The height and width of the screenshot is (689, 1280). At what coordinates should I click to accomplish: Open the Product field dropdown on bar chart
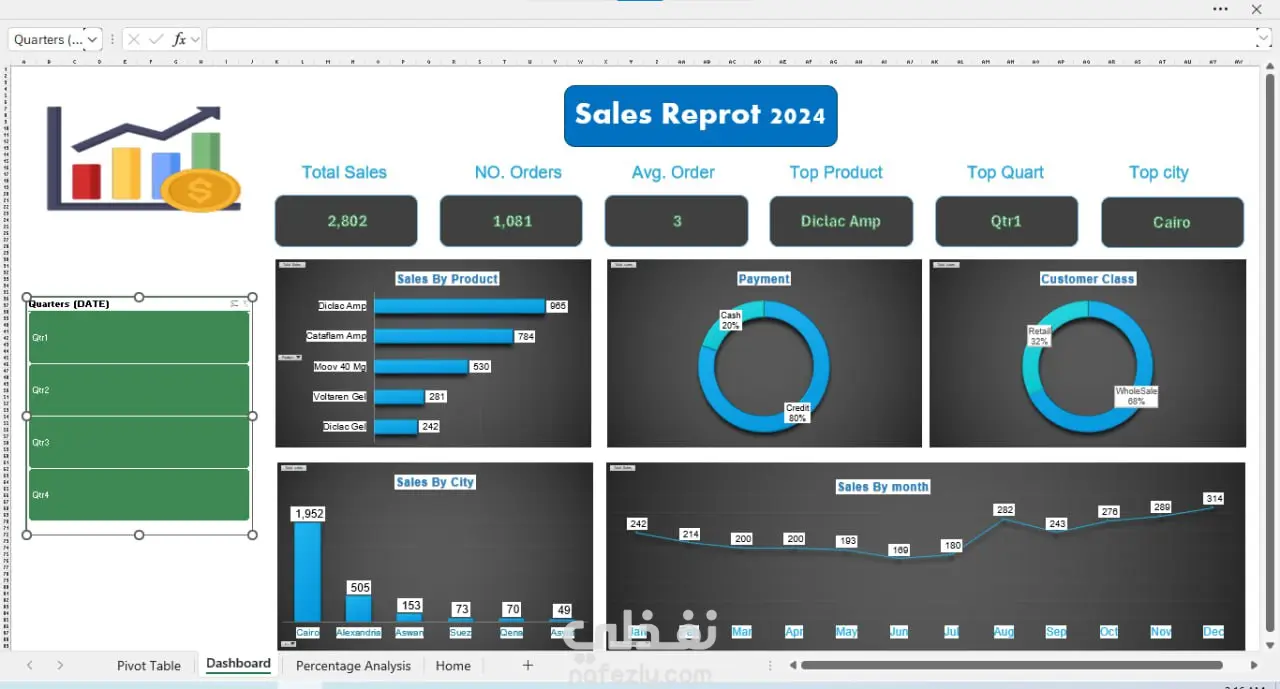290,357
